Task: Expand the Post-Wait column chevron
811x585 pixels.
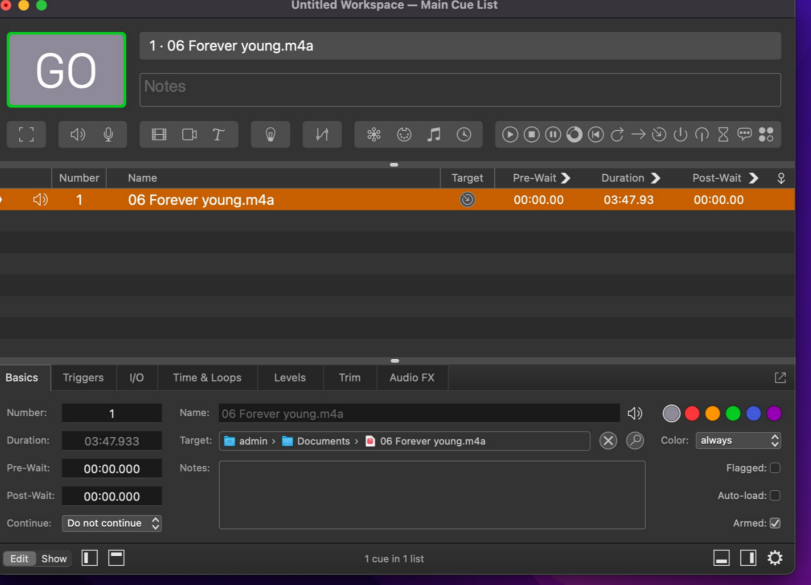Action: pos(754,178)
